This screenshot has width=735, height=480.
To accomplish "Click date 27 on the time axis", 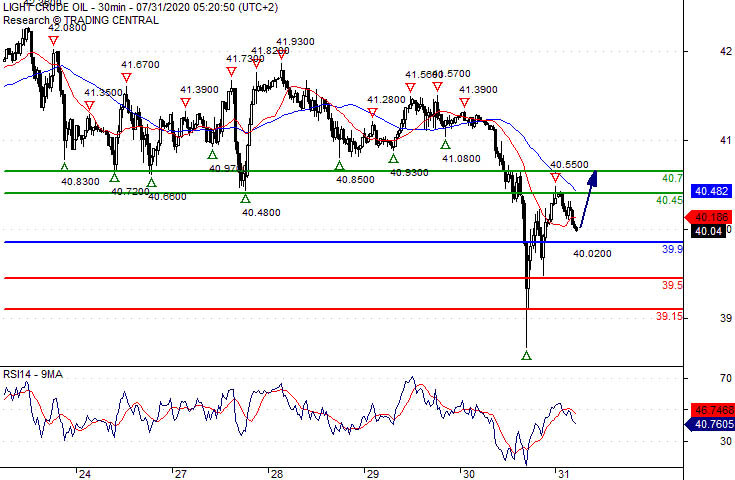I will point(181,474).
